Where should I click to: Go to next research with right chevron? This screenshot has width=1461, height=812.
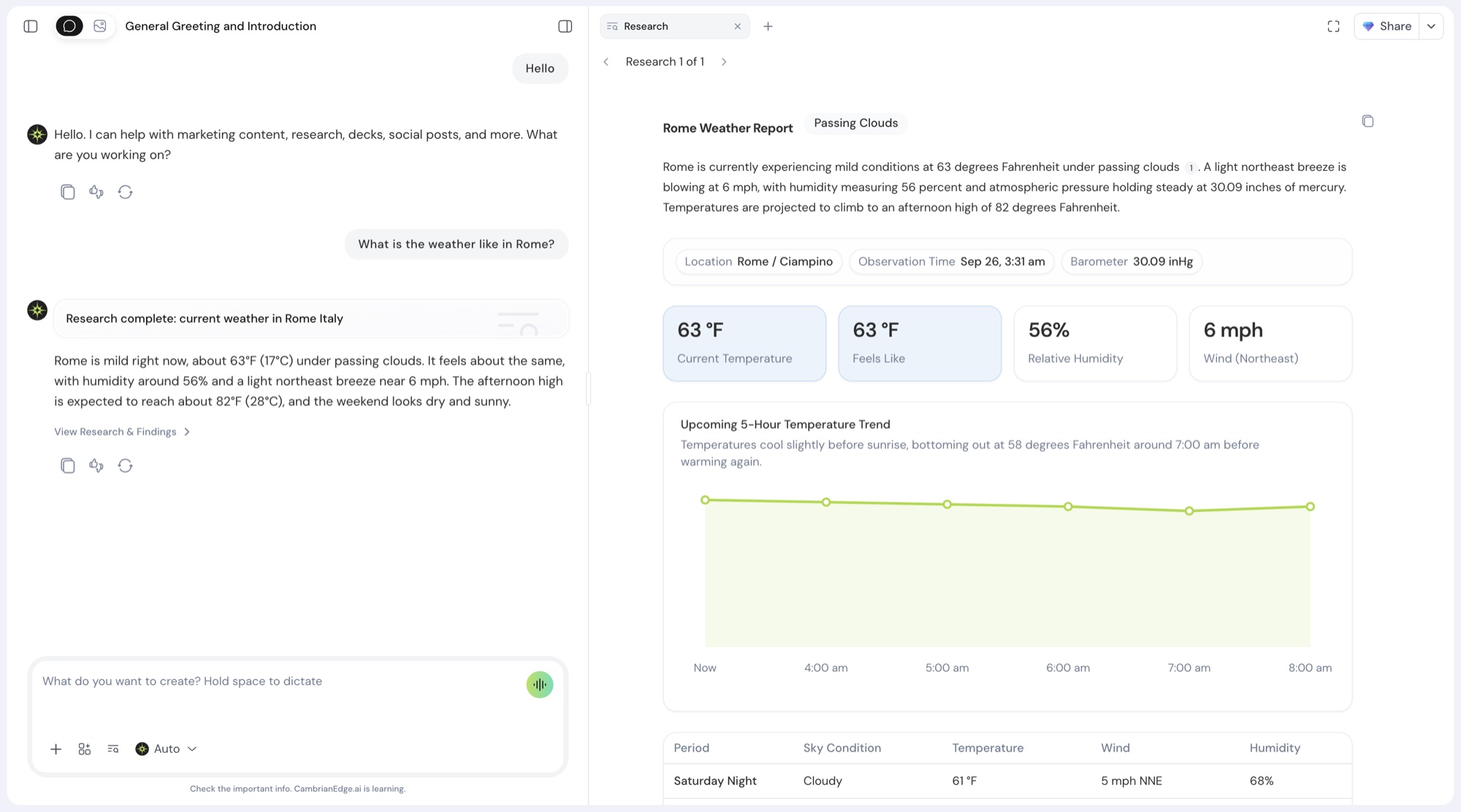coord(724,62)
